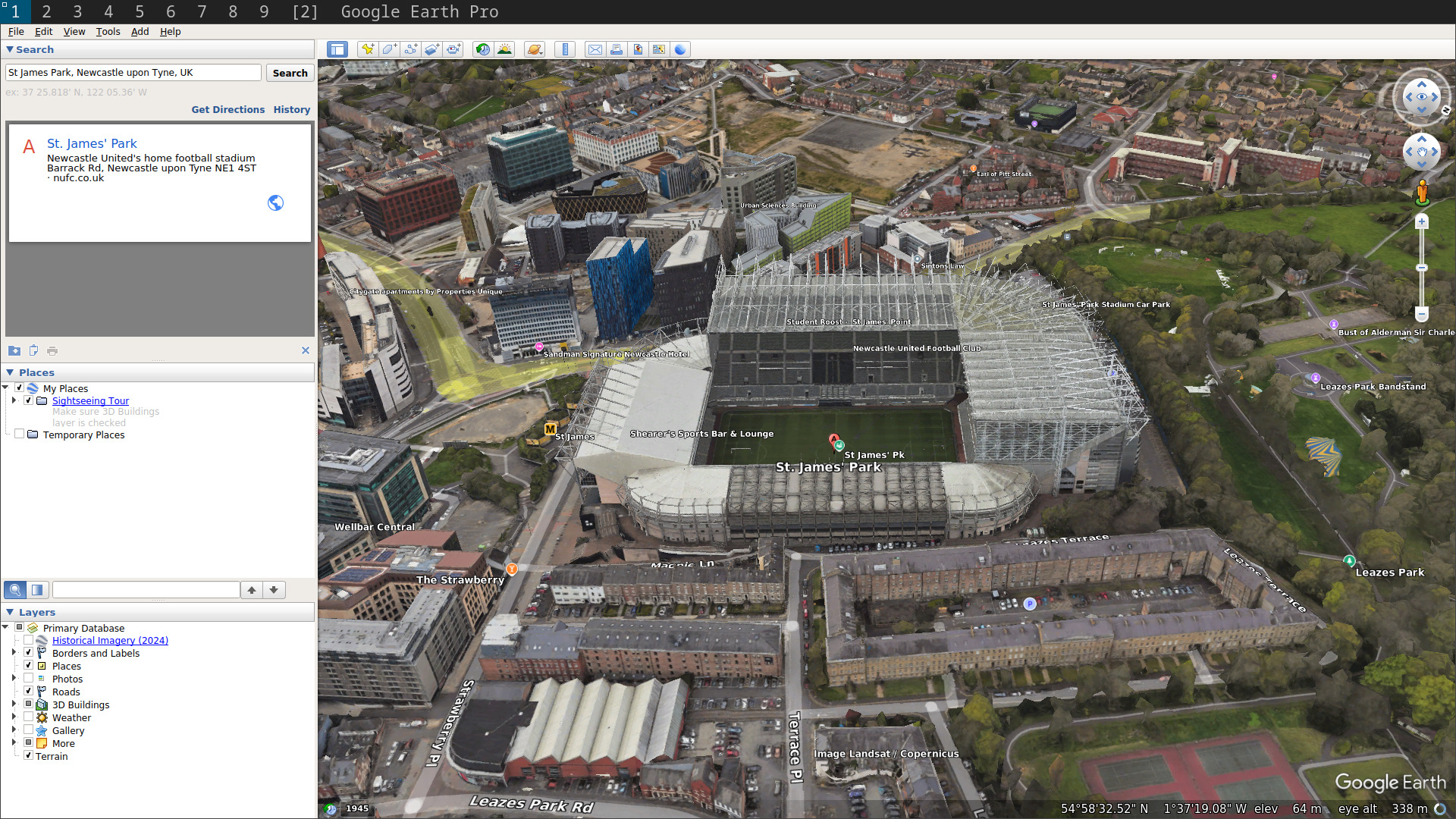The height and width of the screenshot is (819, 1456).
Task: Click the plus on the zoom slider
Action: (x=1422, y=221)
